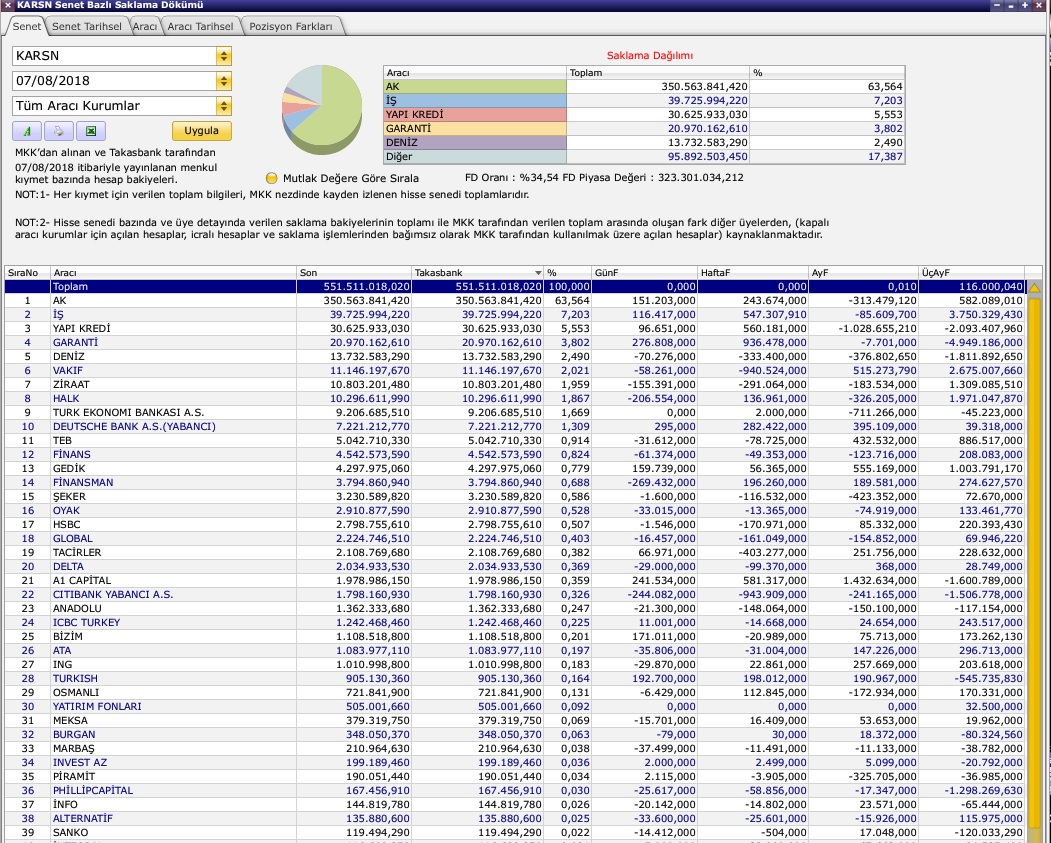This screenshot has height=843, width=1051.
Task: Click the sort arrow in the Takasbank header
Action: (x=538, y=273)
